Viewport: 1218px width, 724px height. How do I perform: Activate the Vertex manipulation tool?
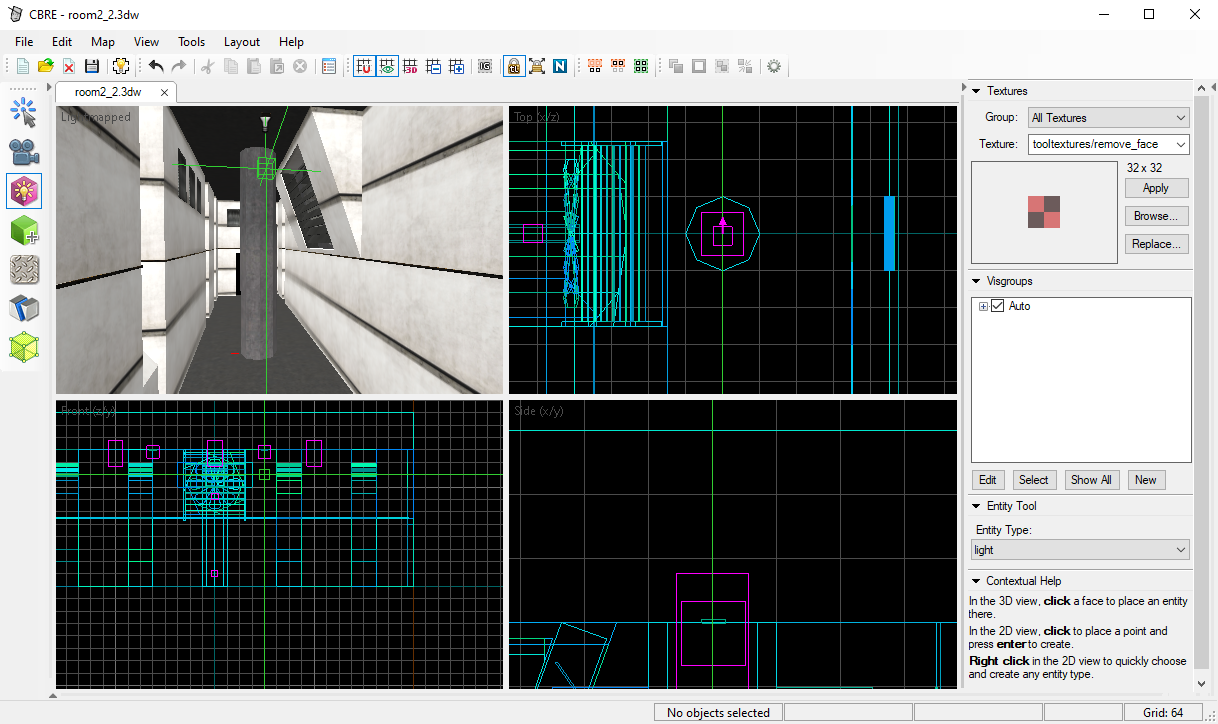pyautogui.click(x=24, y=348)
